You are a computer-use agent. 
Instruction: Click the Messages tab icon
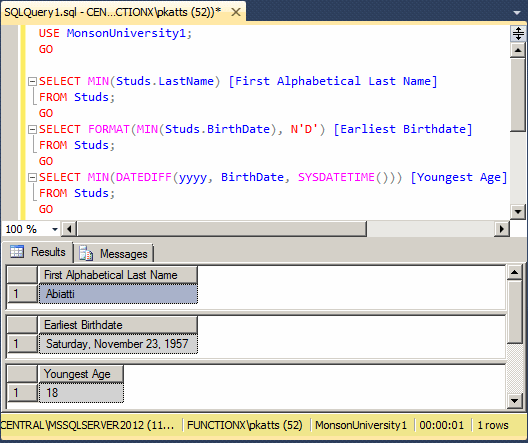pos(86,253)
